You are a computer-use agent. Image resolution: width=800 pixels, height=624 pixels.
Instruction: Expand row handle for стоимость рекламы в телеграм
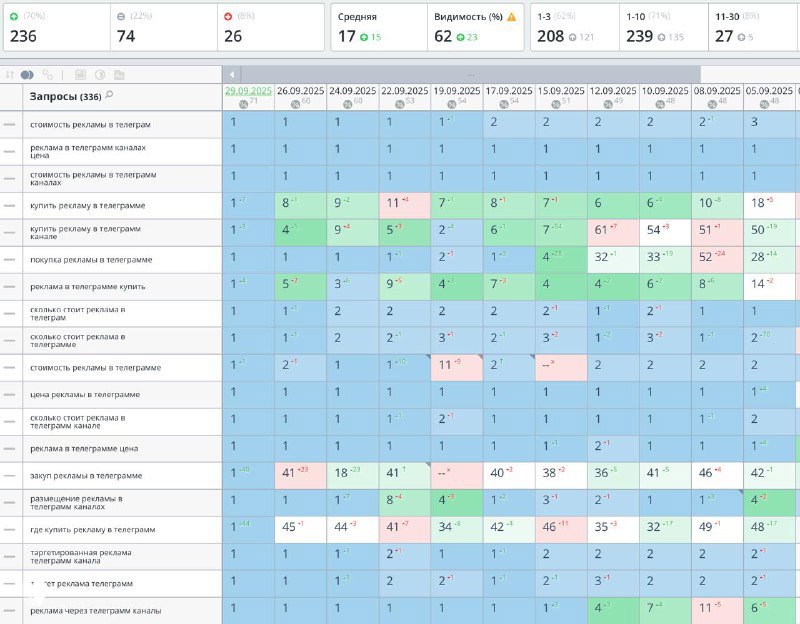pos(9,124)
